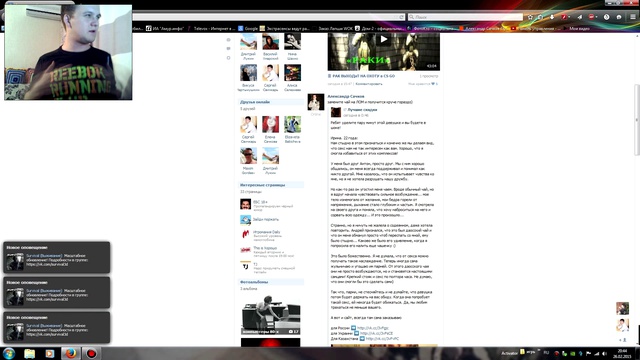Click Комментировать under the video post
Viewport: 640px width, 360px height.
(x=369, y=84)
